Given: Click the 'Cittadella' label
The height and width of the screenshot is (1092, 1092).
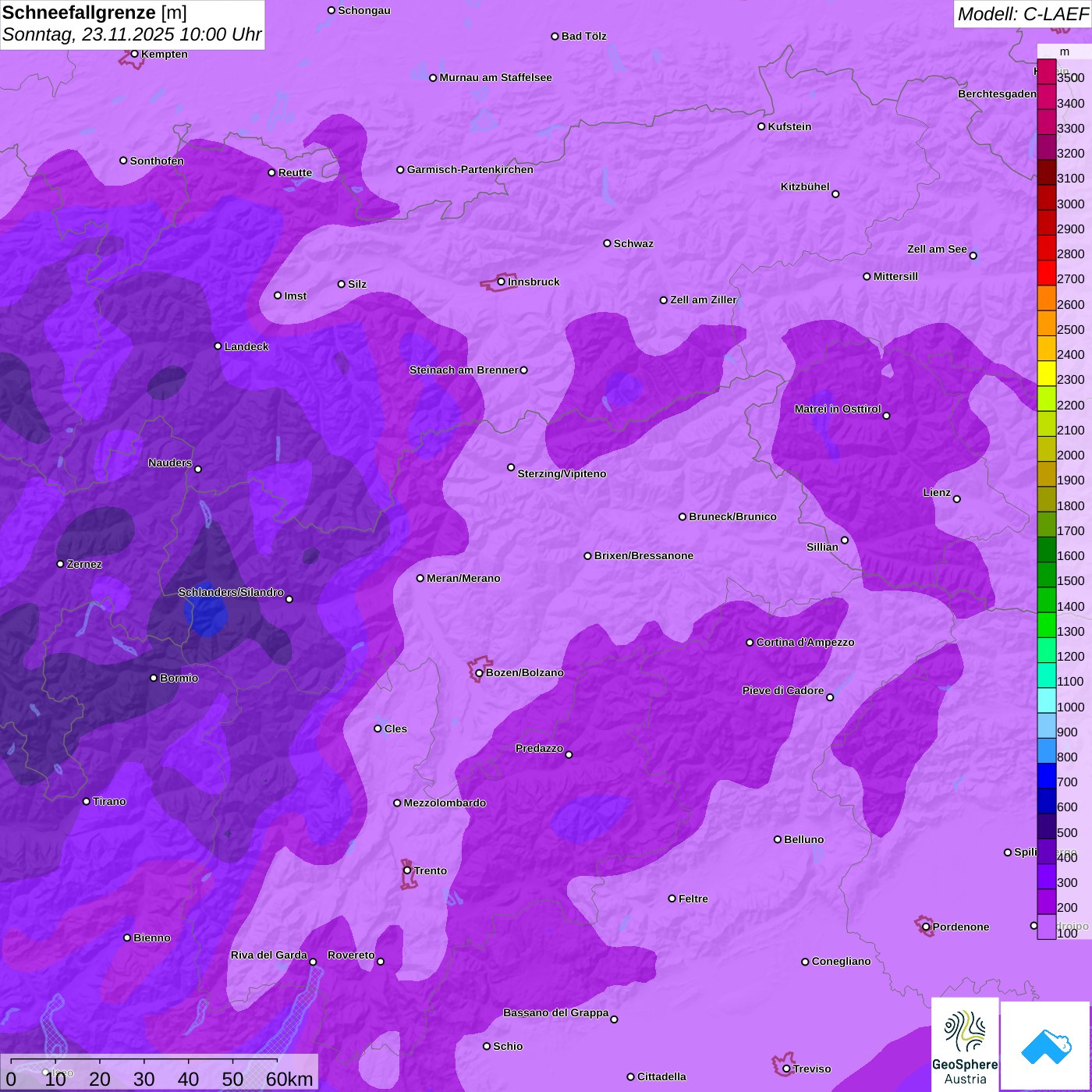Looking at the screenshot, I should (661, 1076).
